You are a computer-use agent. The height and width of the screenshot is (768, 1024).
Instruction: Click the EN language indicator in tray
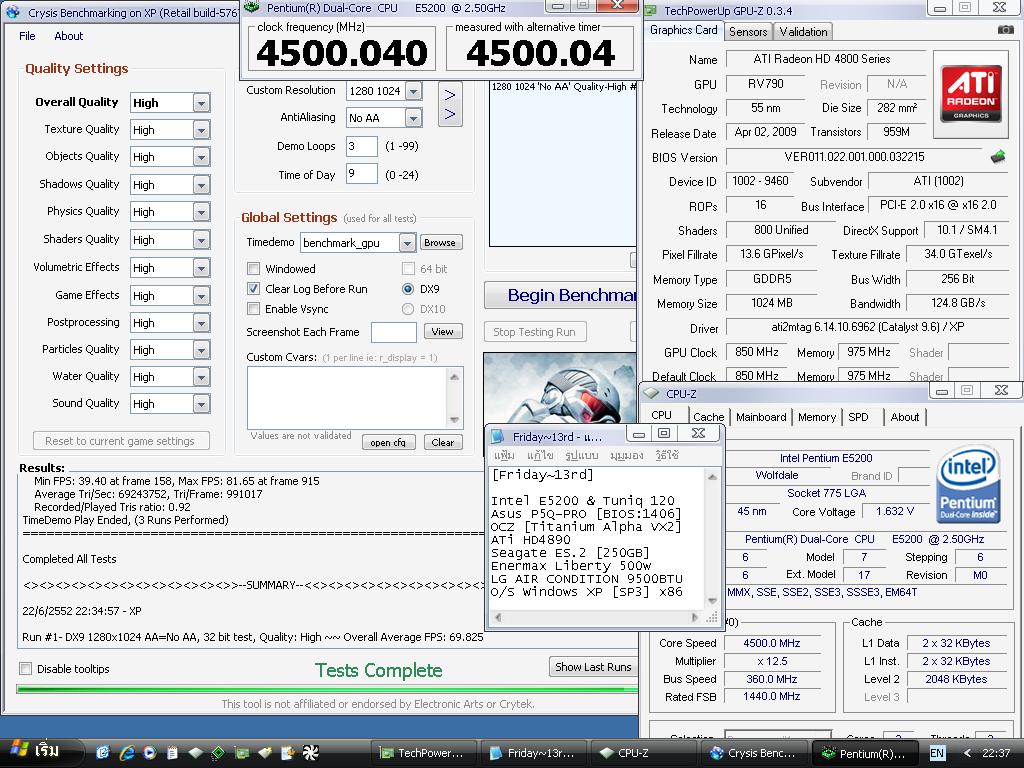coord(936,753)
